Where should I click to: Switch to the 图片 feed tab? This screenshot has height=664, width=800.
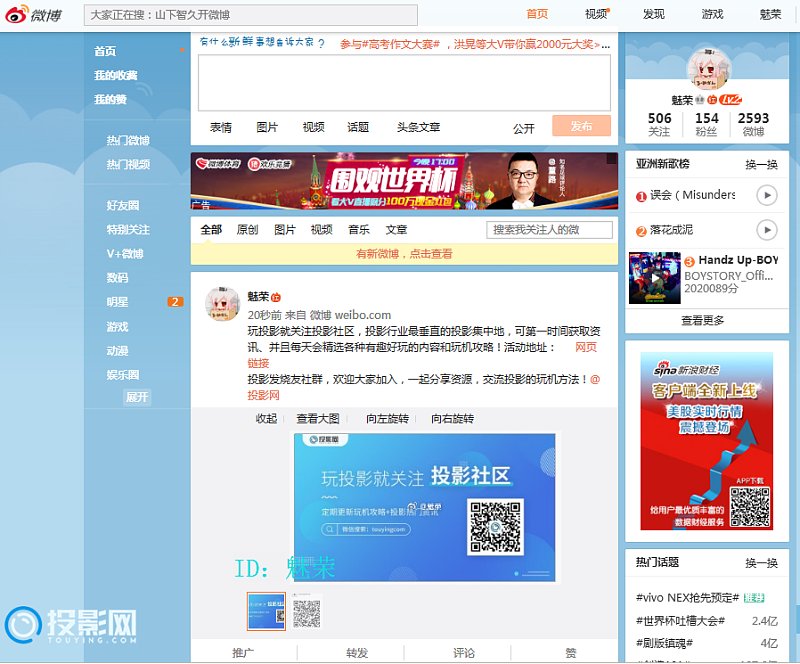coord(285,230)
